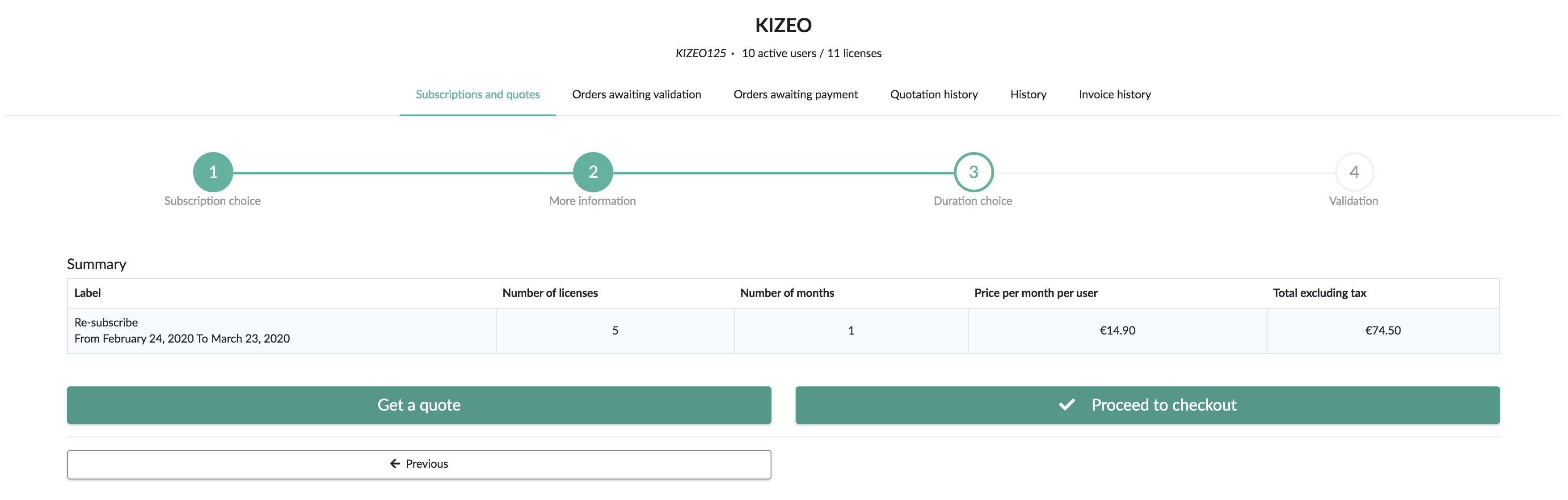
Task: Click step 2 More information circle
Action: coord(593,172)
